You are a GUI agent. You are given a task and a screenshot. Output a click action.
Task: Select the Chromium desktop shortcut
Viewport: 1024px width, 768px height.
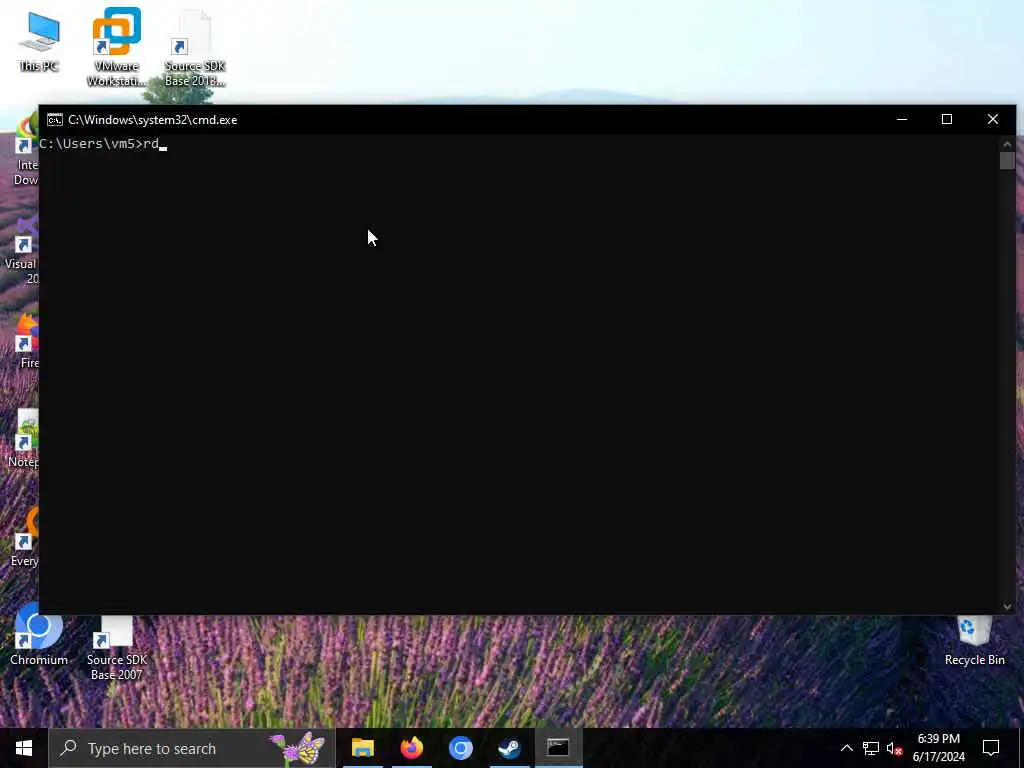(x=39, y=634)
